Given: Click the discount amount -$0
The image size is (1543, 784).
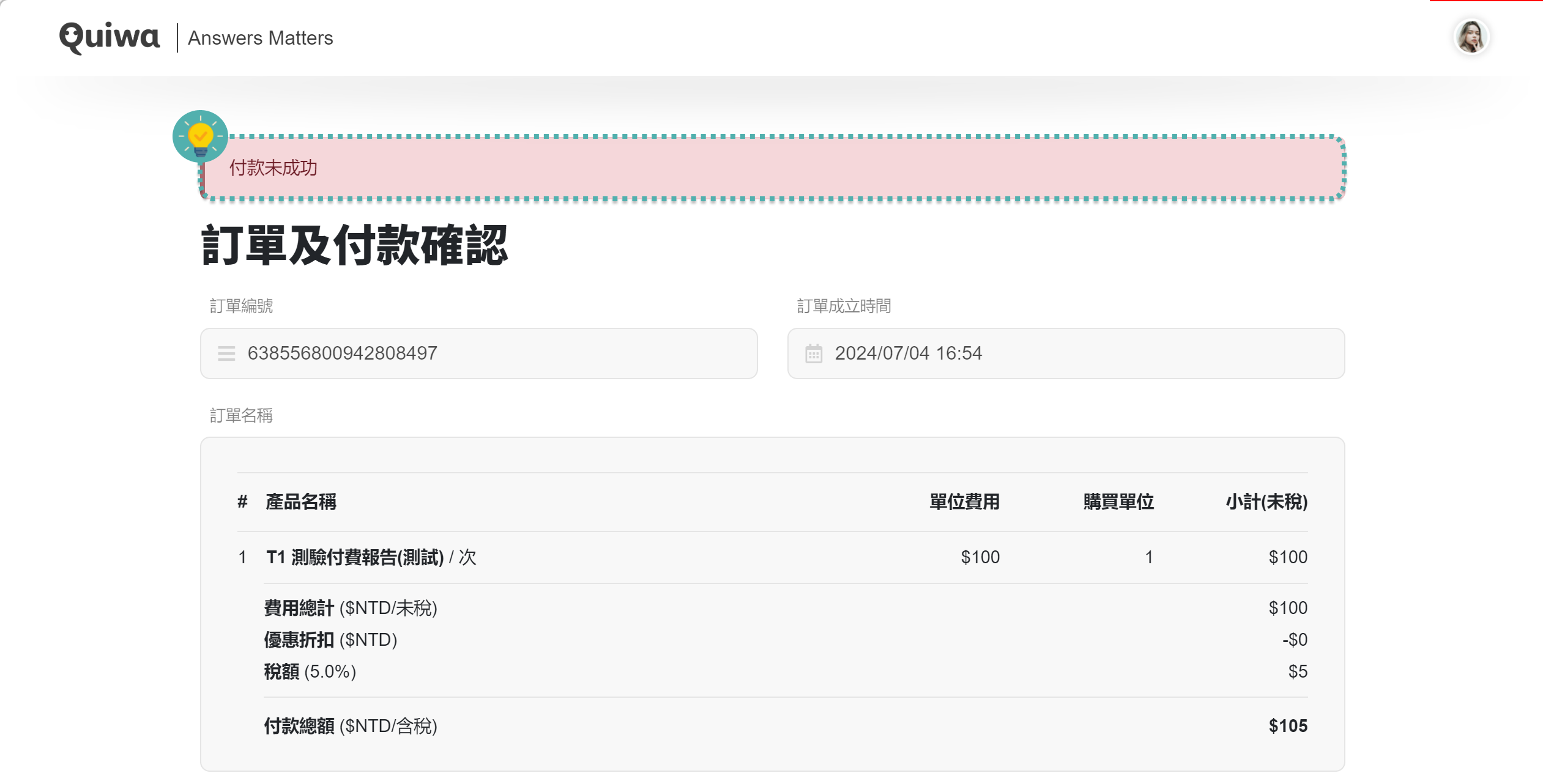Looking at the screenshot, I should [x=1295, y=640].
